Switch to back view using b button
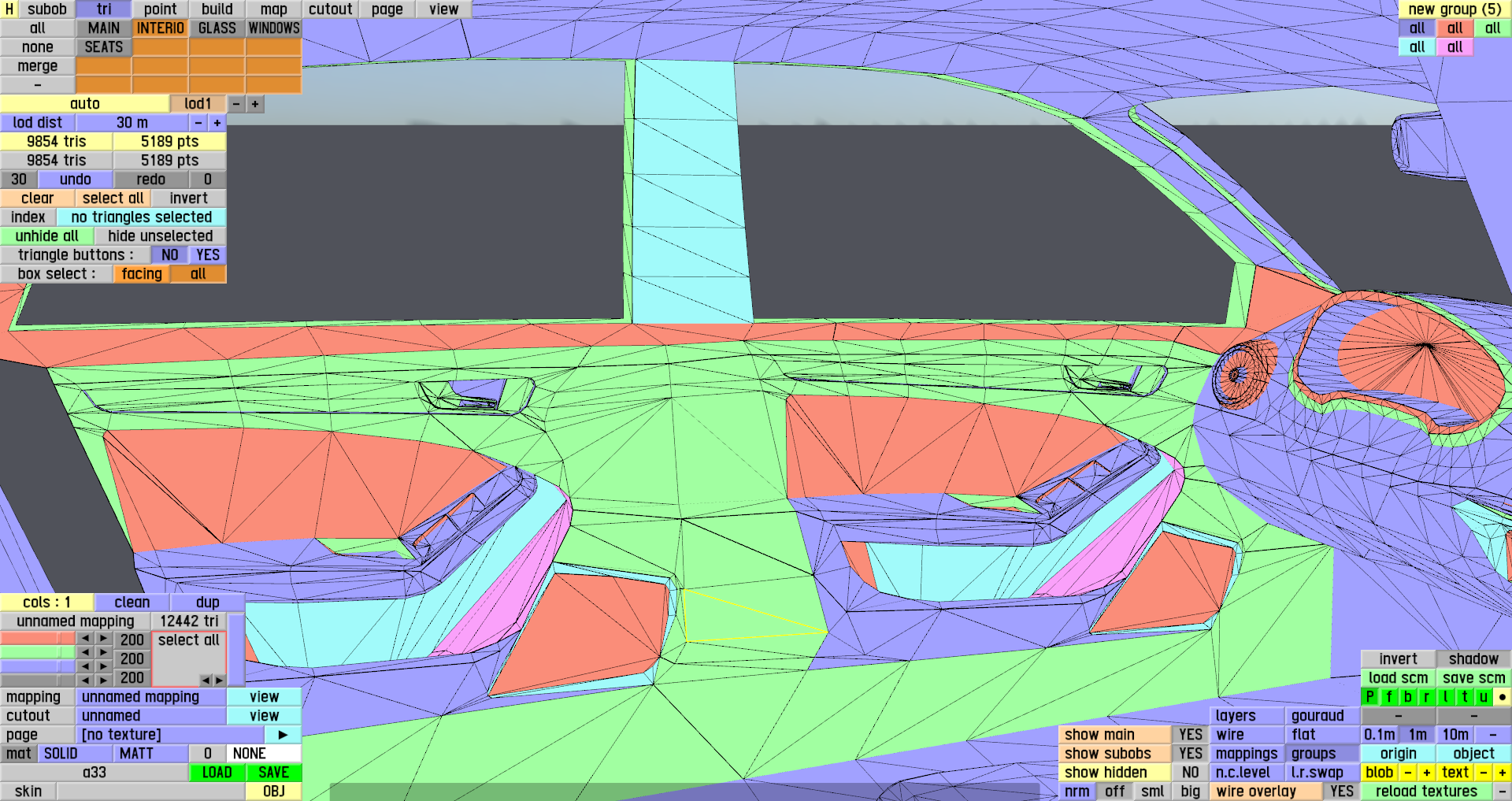This screenshot has height=801, width=1512. pyautogui.click(x=1408, y=696)
